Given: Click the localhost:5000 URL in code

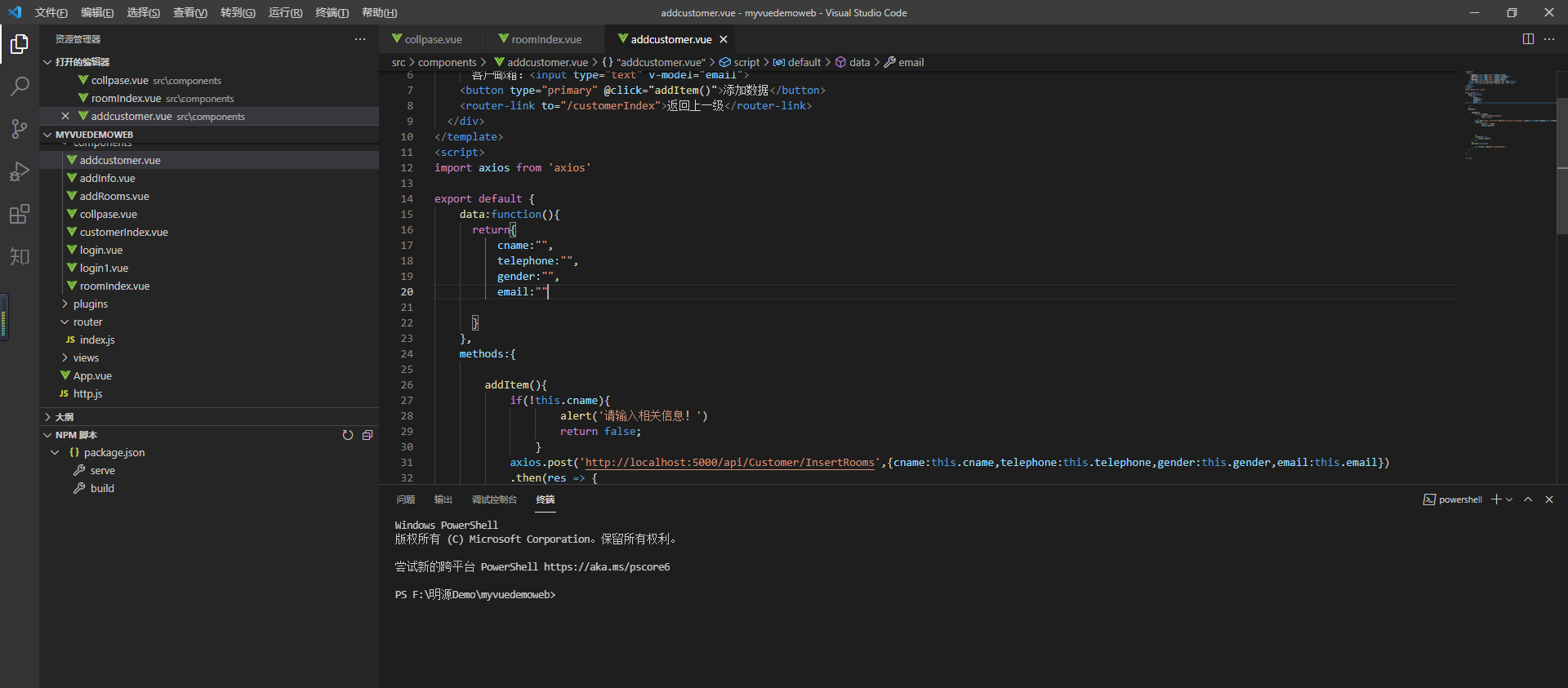Looking at the screenshot, I should (x=729, y=463).
